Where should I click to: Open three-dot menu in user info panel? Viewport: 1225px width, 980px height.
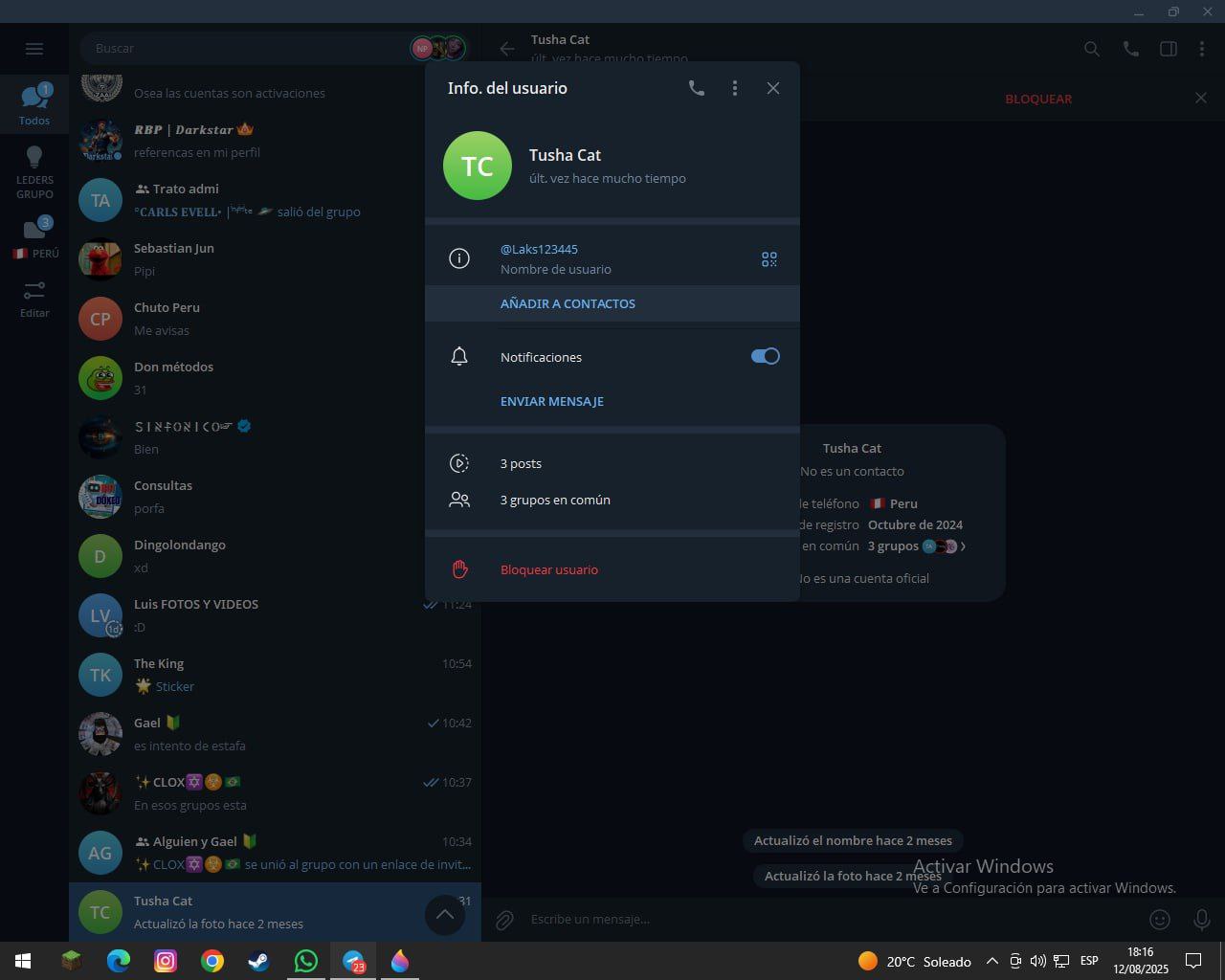734,88
